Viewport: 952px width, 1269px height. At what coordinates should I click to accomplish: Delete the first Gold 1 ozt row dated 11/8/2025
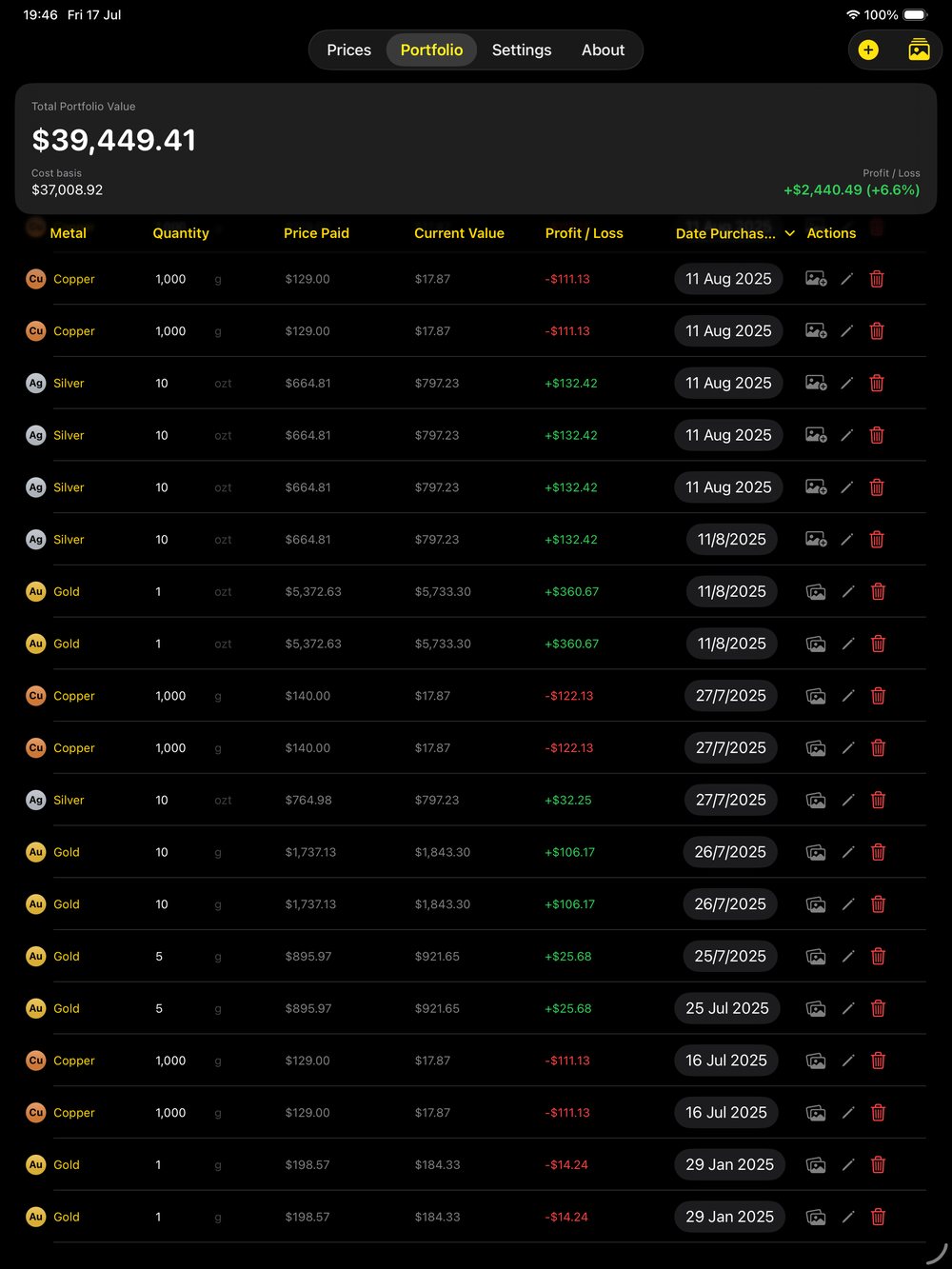point(878,591)
